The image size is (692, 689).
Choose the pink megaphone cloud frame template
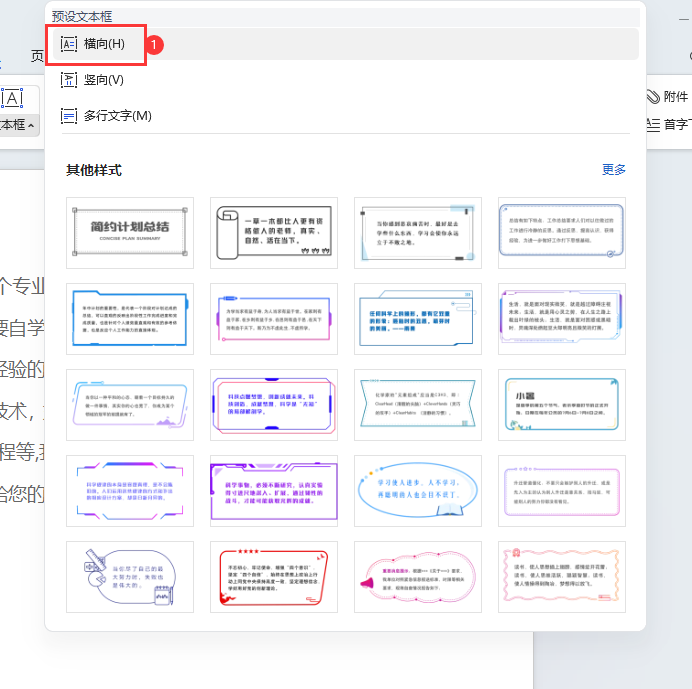[x=417, y=577]
